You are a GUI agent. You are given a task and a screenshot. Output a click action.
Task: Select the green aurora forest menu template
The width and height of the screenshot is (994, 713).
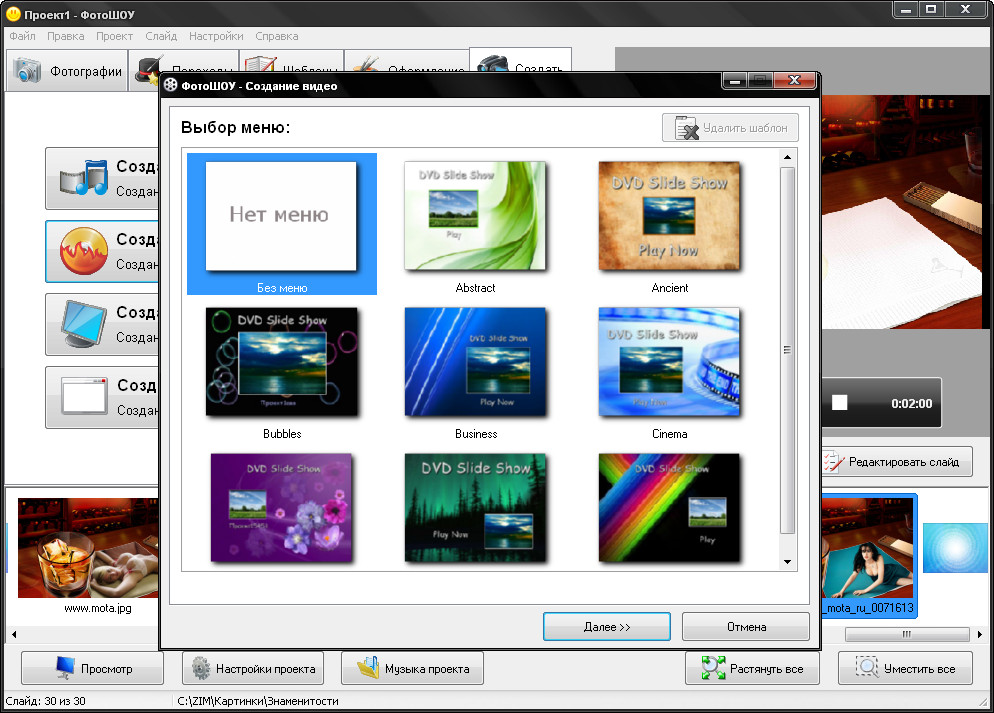click(475, 508)
